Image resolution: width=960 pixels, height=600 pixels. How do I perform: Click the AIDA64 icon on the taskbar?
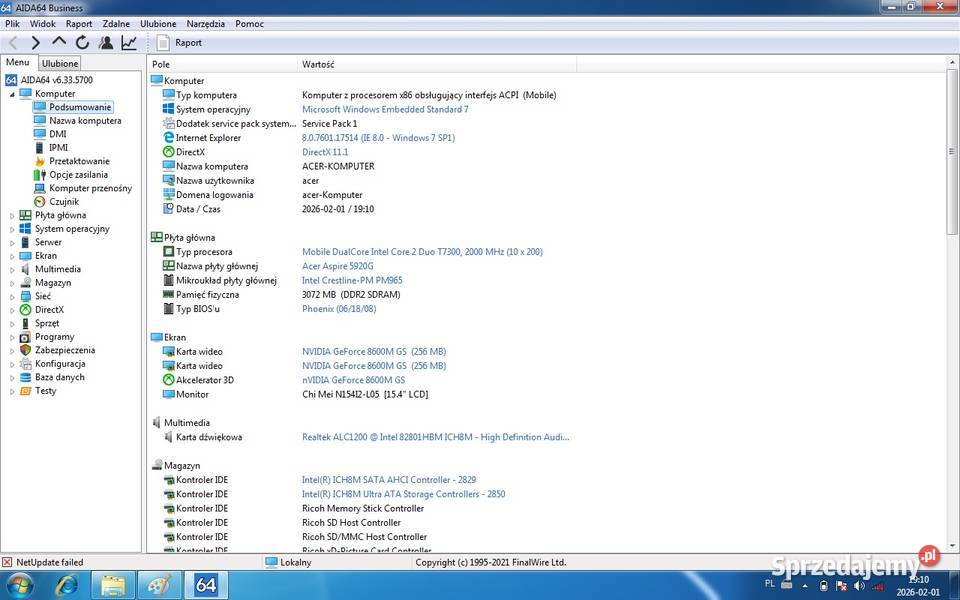tap(205, 585)
